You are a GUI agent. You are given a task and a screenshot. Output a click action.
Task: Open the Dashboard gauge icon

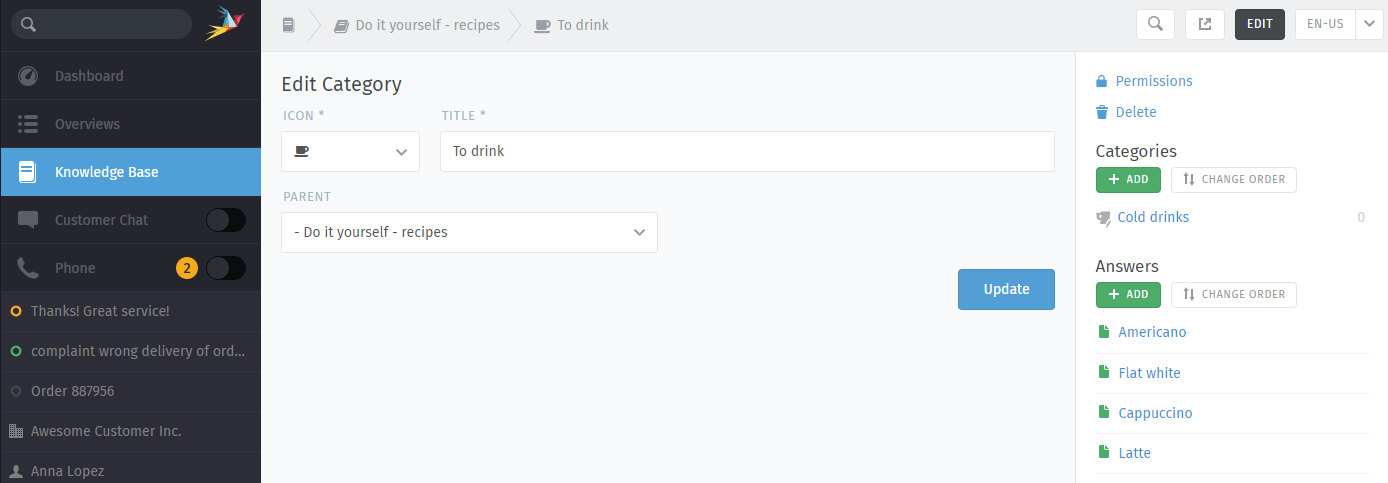pos(28,76)
